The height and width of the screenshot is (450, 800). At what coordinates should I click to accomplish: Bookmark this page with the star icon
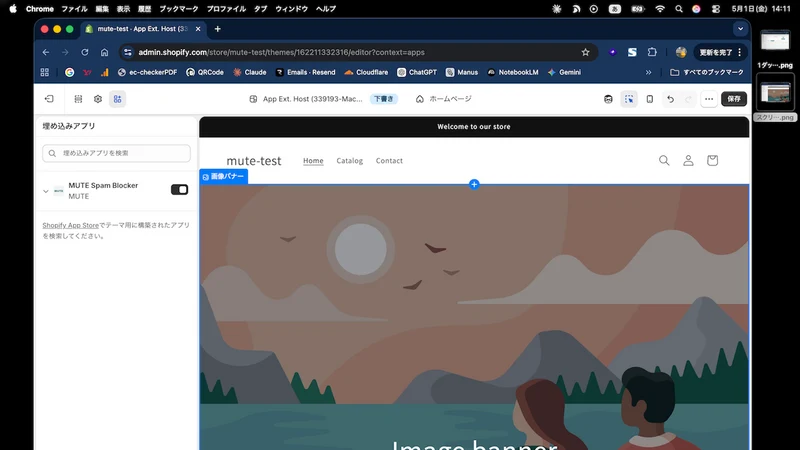[585, 52]
